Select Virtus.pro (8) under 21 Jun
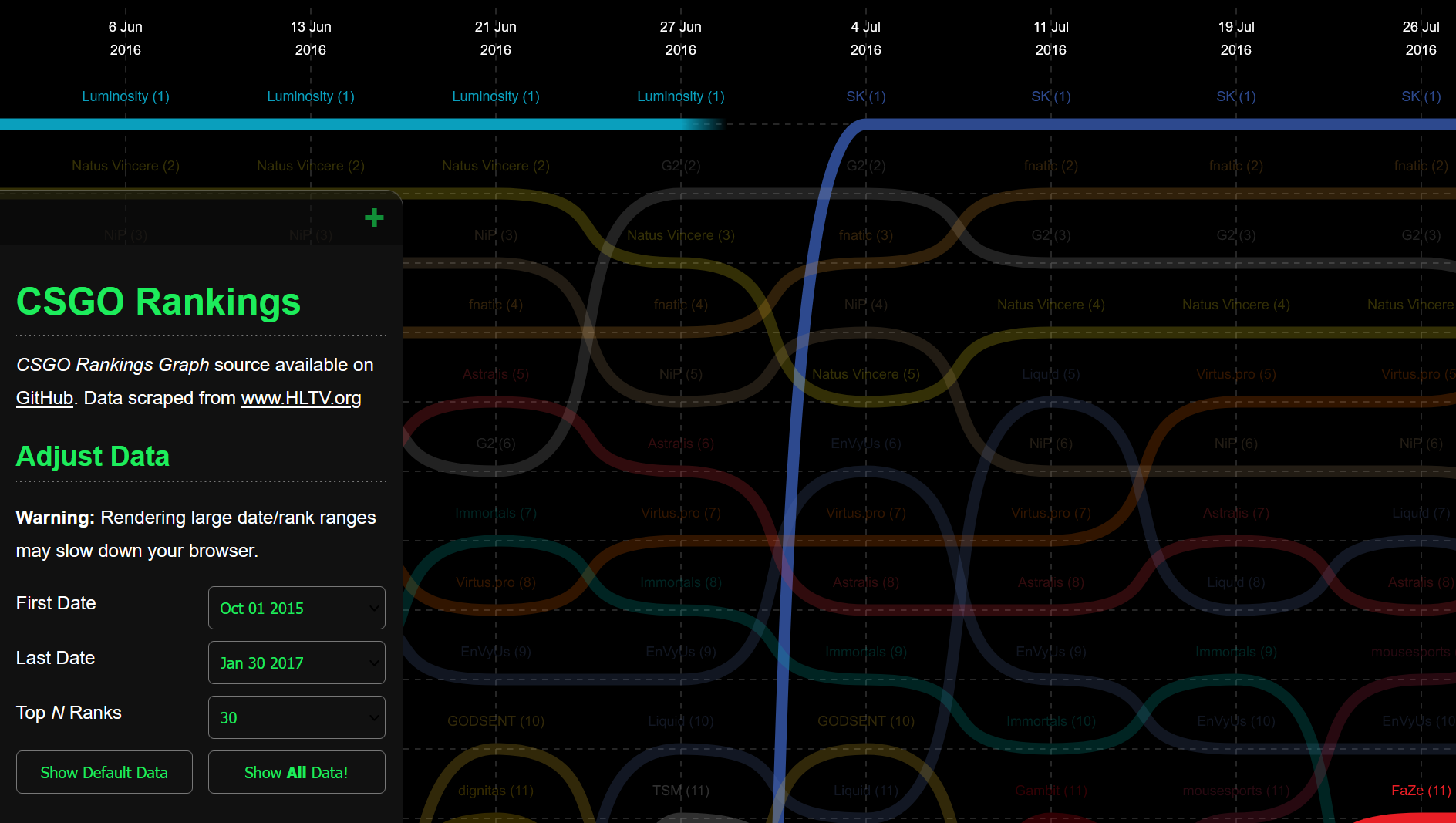Viewport: 1456px width, 823px height. coord(496,582)
